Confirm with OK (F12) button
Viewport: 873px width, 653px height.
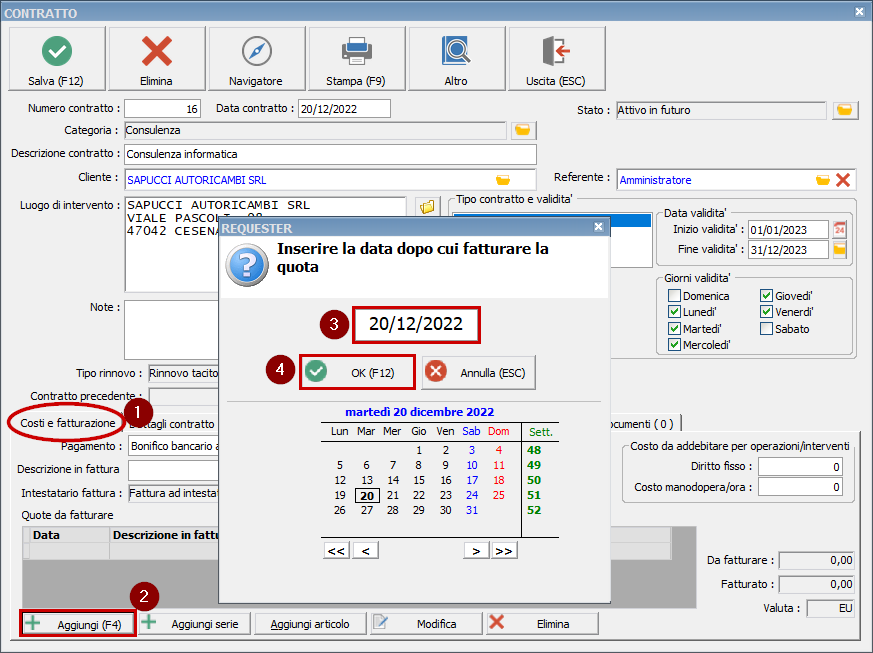[x=357, y=372]
